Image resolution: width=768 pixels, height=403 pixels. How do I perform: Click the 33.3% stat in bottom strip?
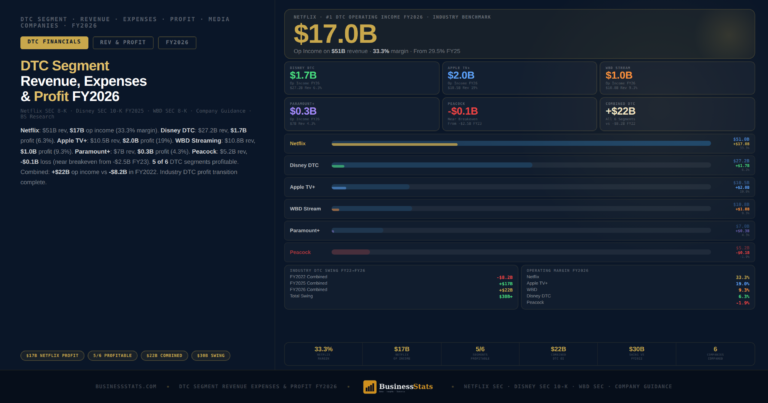(323, 353)
